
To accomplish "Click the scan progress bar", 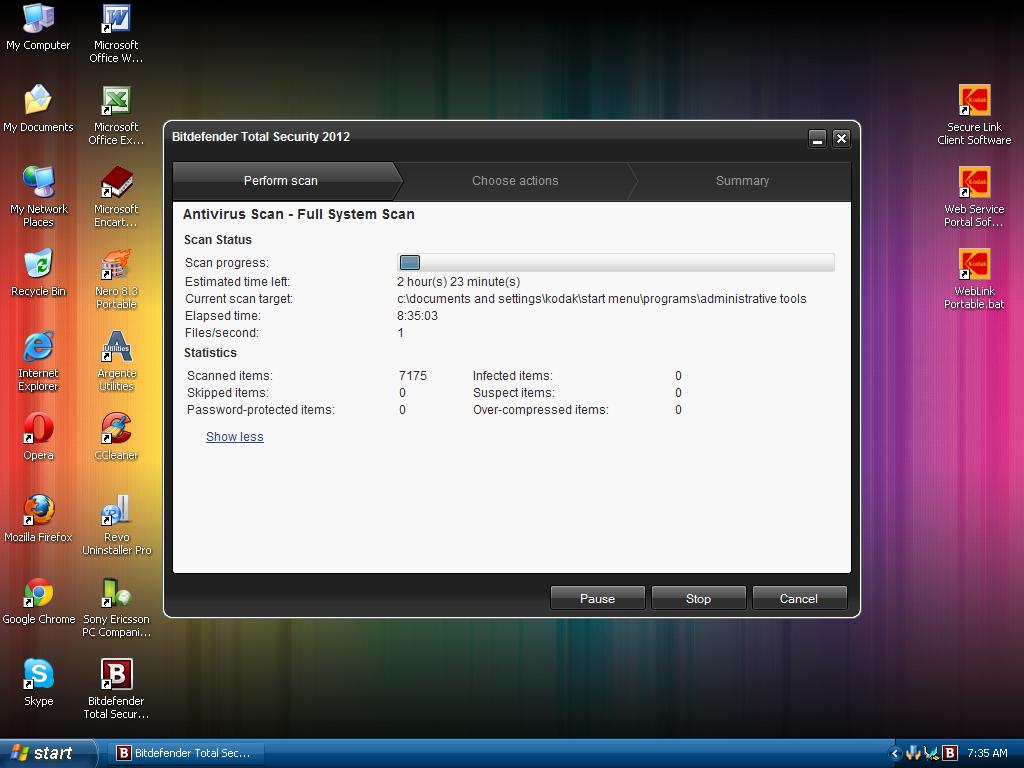I will [x=615, y=263].
